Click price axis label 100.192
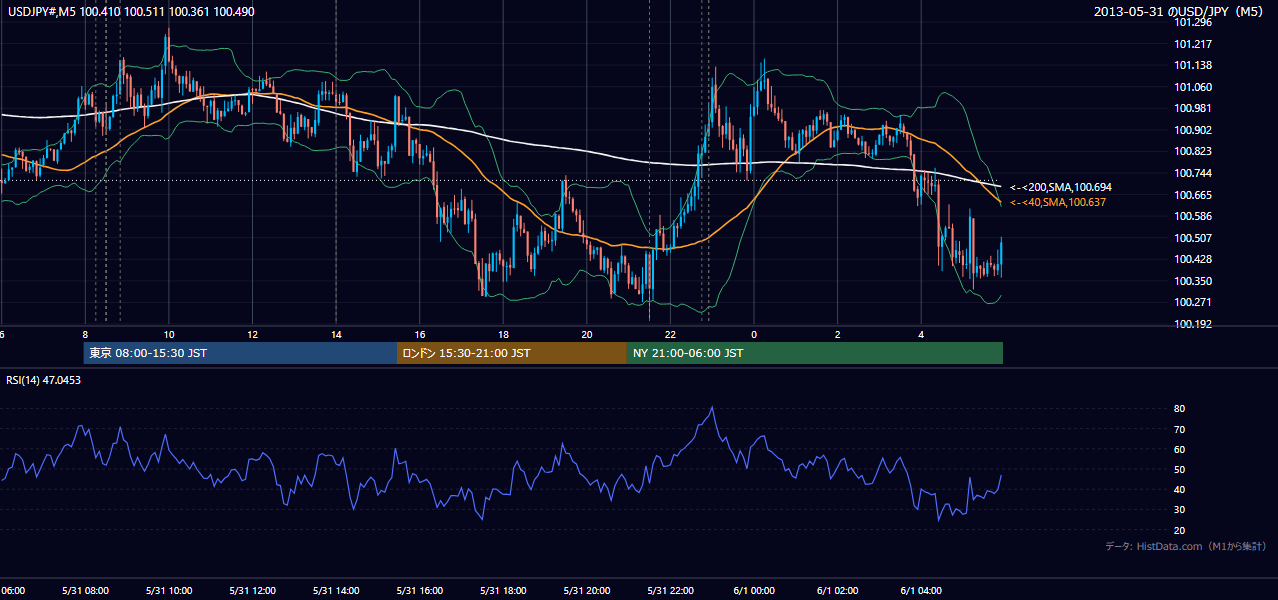The image size is (1278, 600). coord(1193,324)
